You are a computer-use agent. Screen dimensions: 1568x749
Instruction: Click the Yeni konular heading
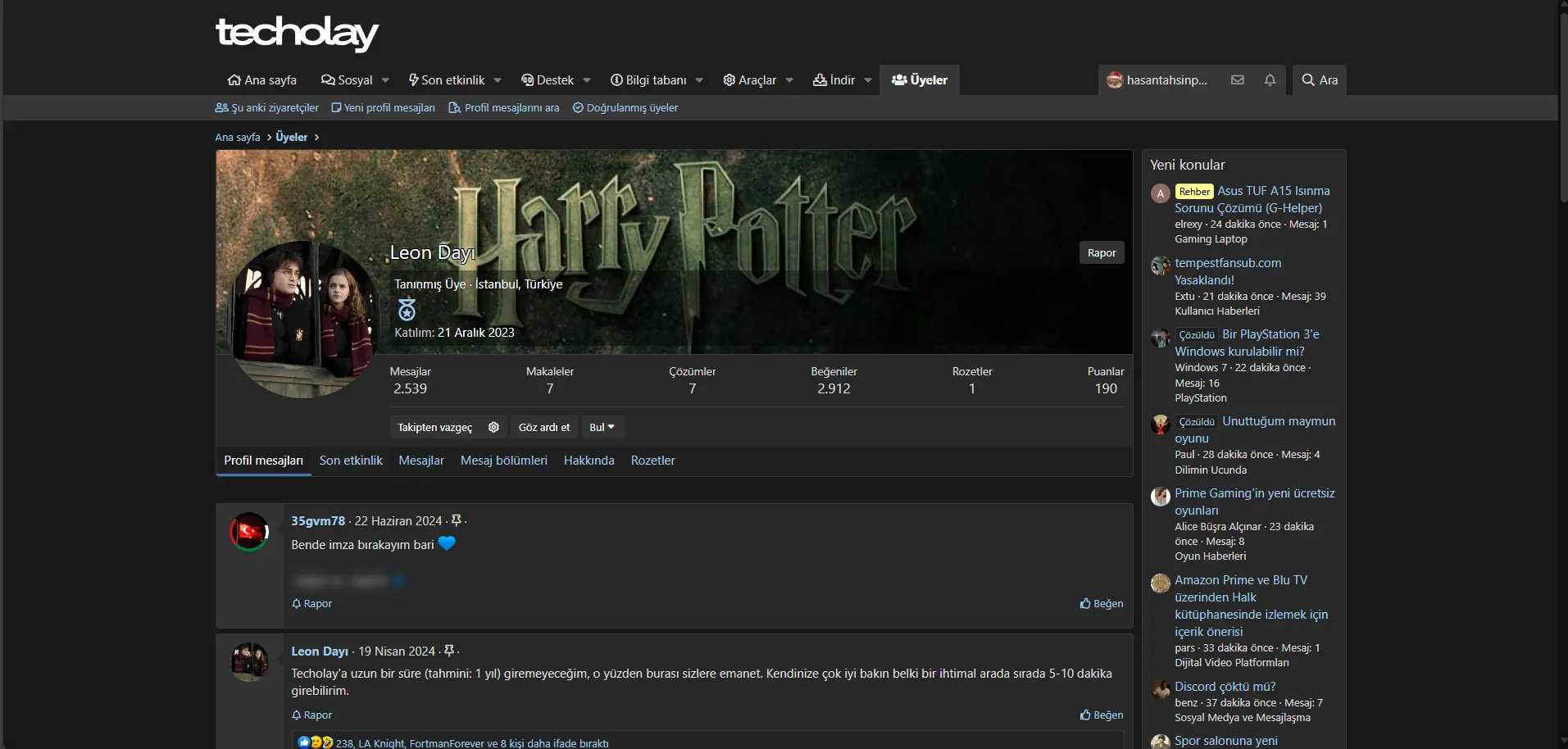tap(1188, 165)
